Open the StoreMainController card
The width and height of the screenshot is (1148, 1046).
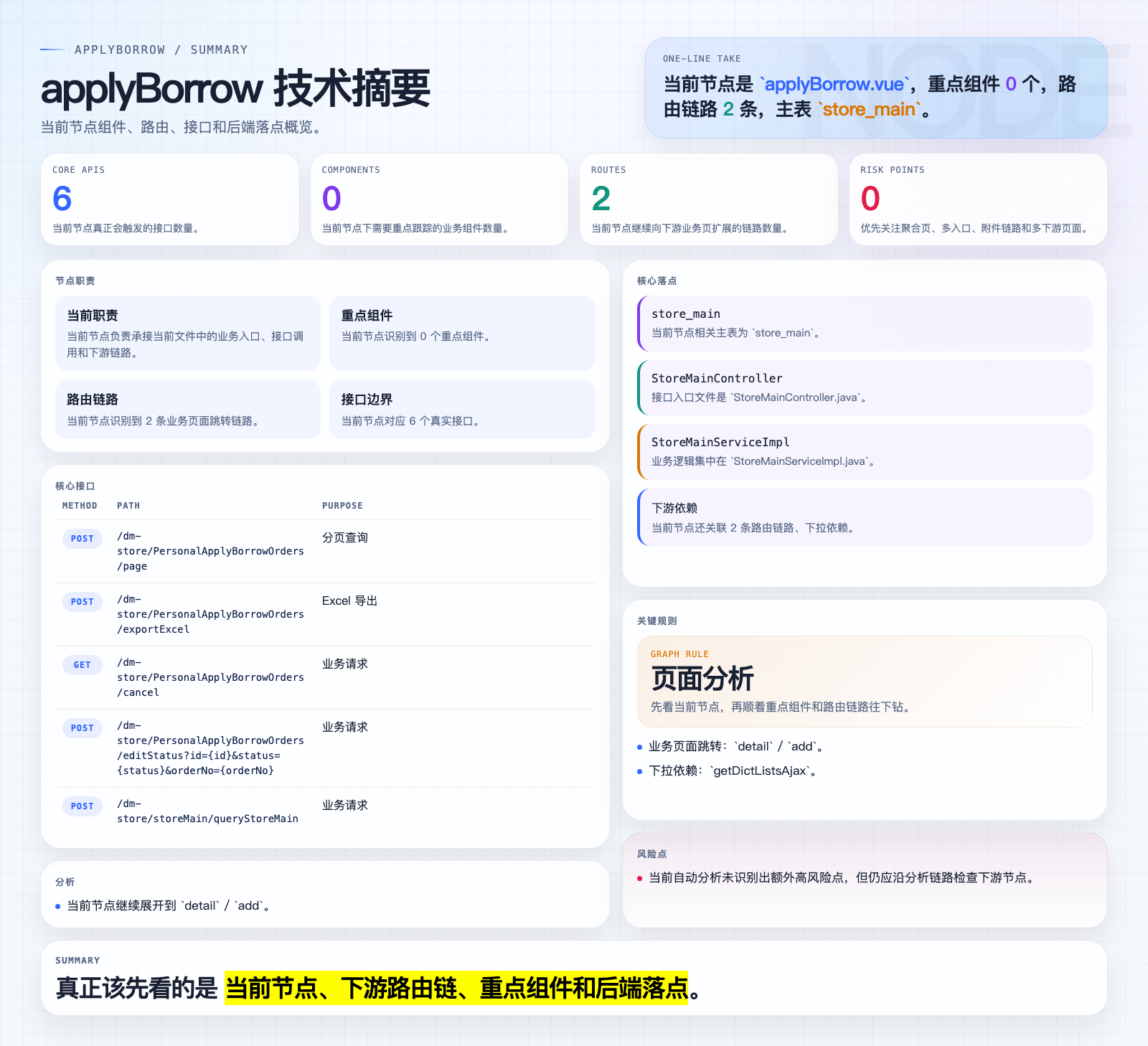pyautogui.click(x=865, y=387)
